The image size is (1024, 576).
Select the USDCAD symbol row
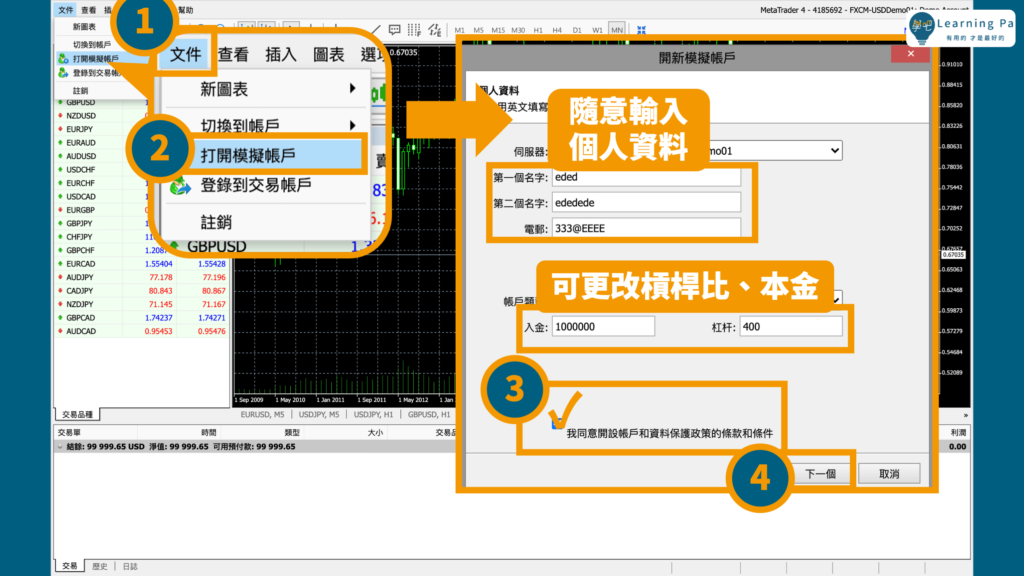(103, 197)
